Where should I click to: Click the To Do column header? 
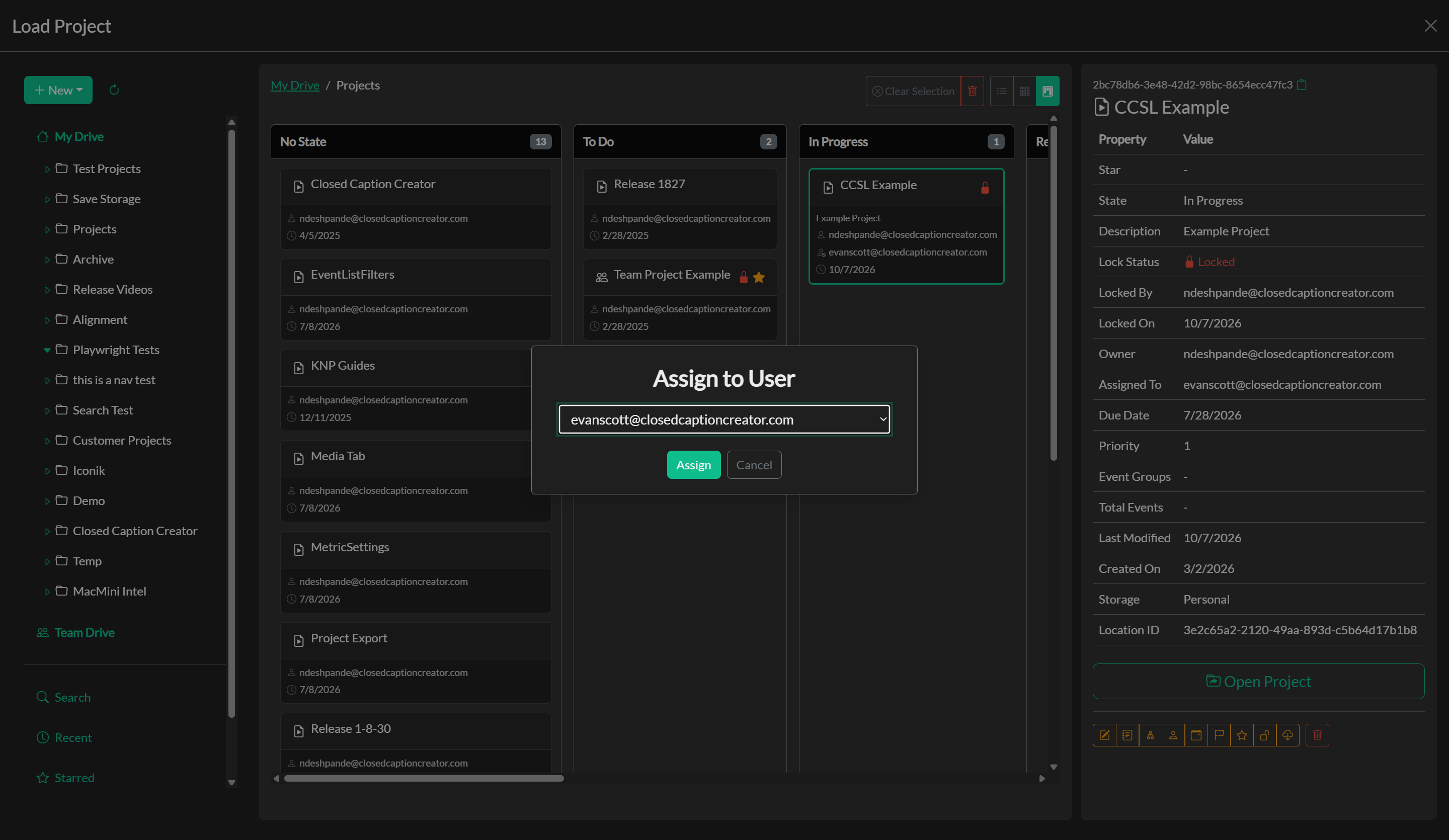680,141
